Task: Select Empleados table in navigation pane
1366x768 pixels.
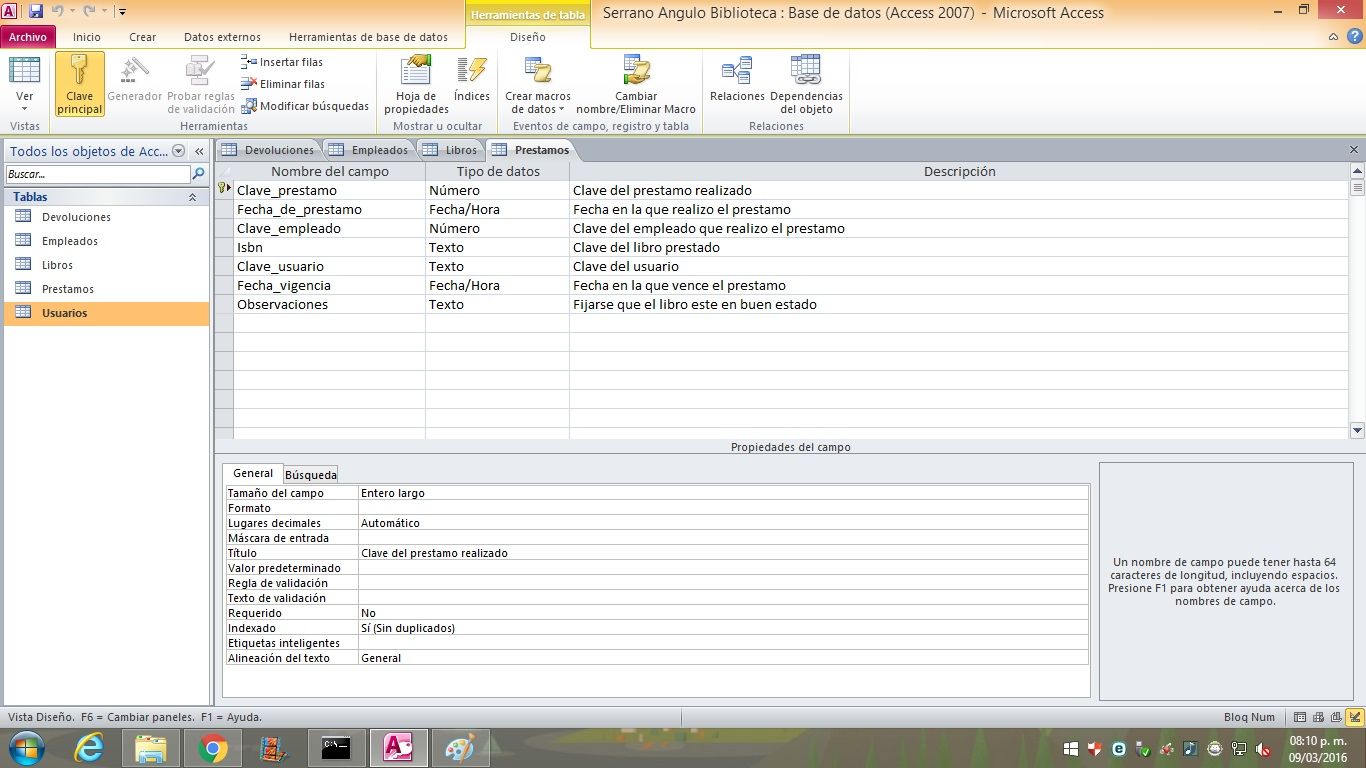Action: tap(70, 241)
